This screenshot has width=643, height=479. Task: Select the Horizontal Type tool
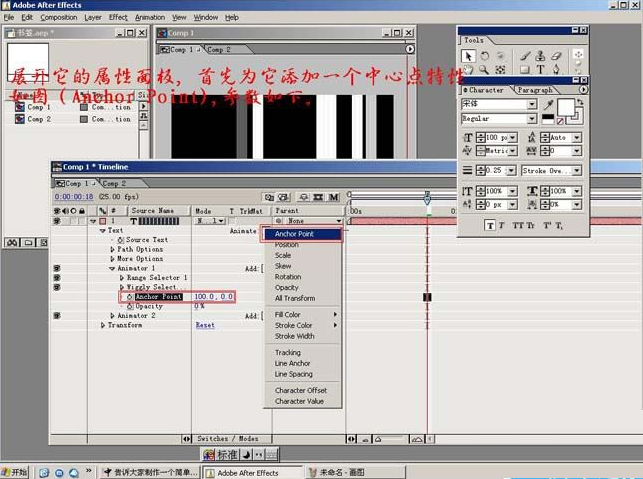tap(541, 70)
